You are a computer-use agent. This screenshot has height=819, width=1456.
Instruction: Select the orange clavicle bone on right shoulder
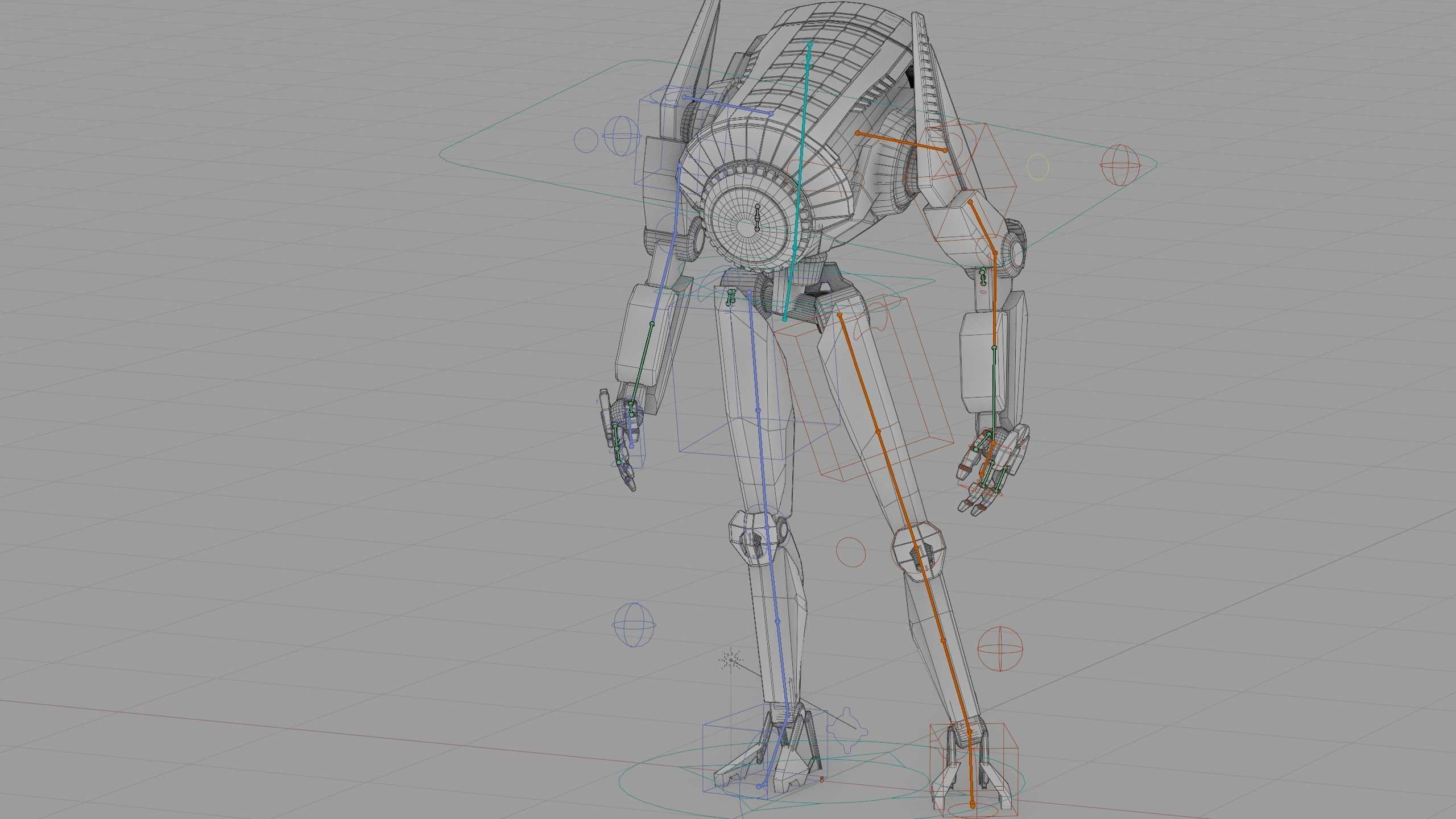click(x=901, y=142)
